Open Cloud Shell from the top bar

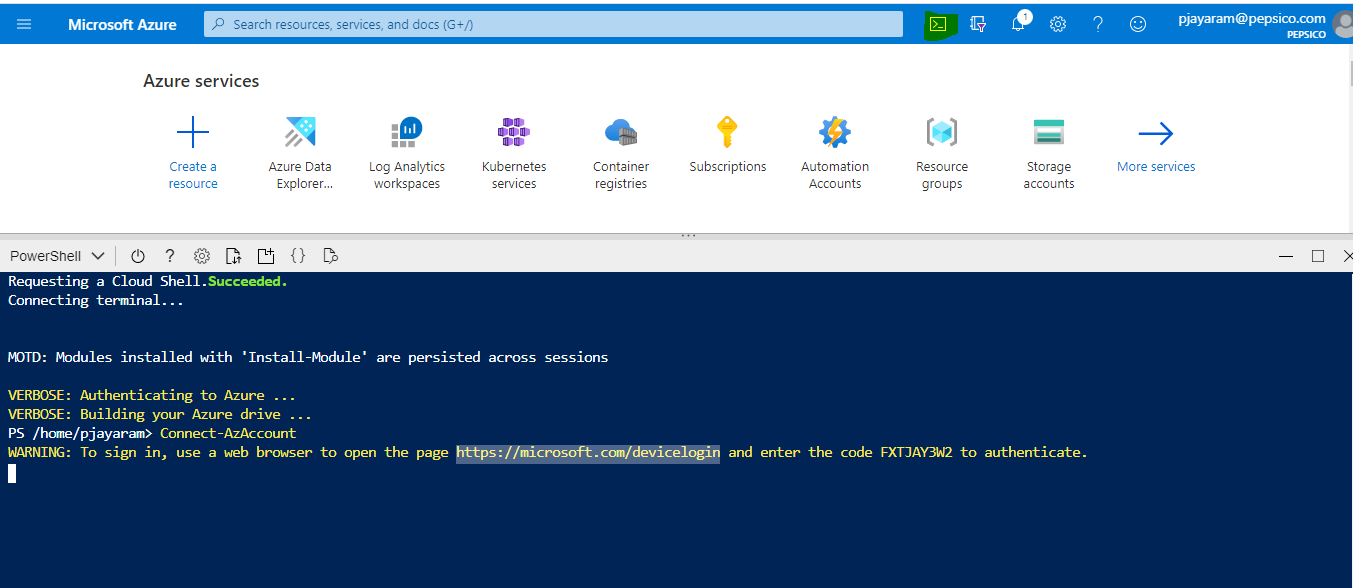938,24
